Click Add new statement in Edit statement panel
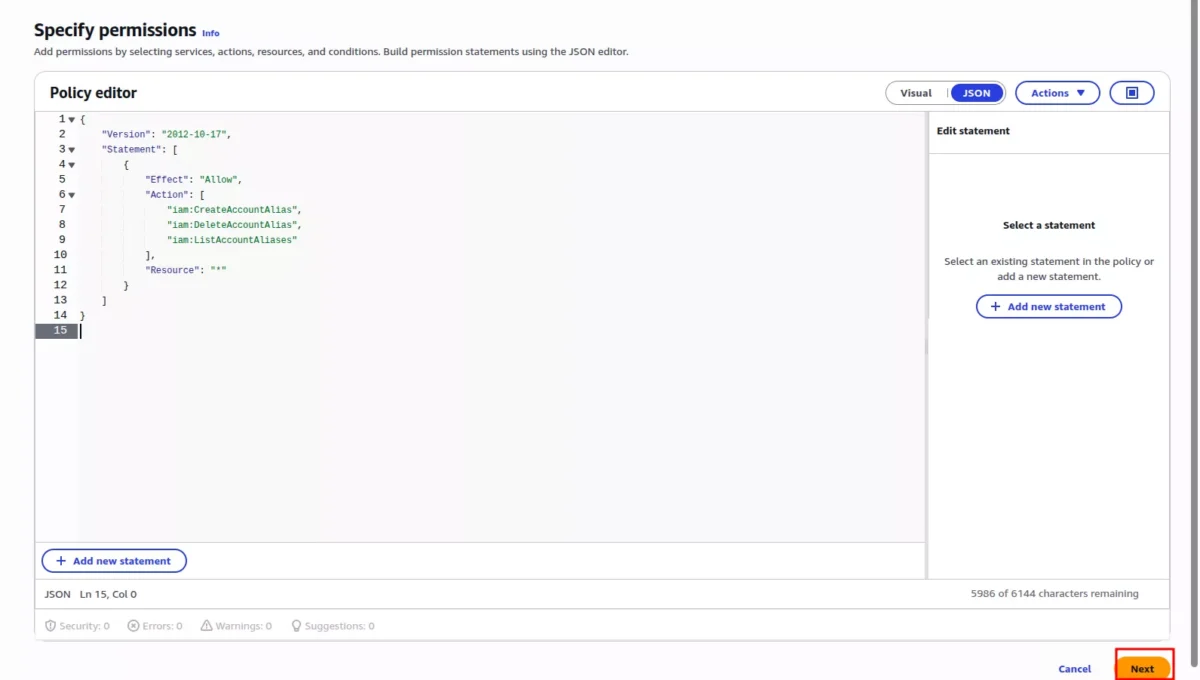 [1048, 307]
